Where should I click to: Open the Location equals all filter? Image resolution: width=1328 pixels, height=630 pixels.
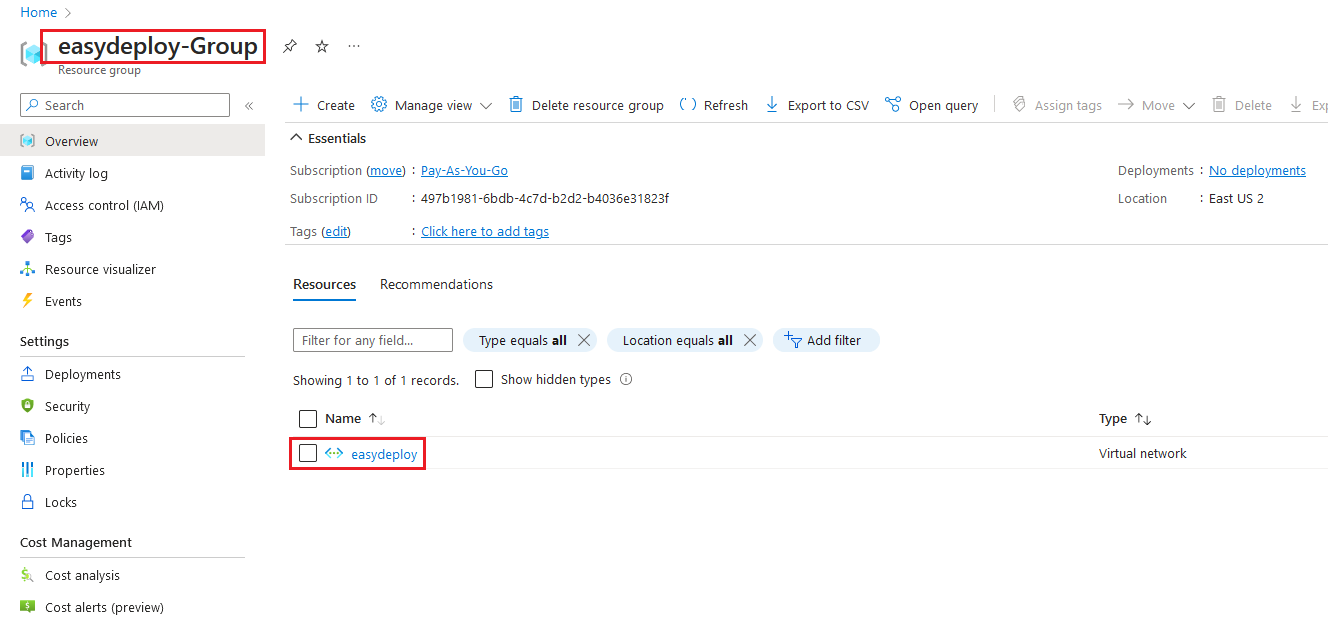point(678,340)
